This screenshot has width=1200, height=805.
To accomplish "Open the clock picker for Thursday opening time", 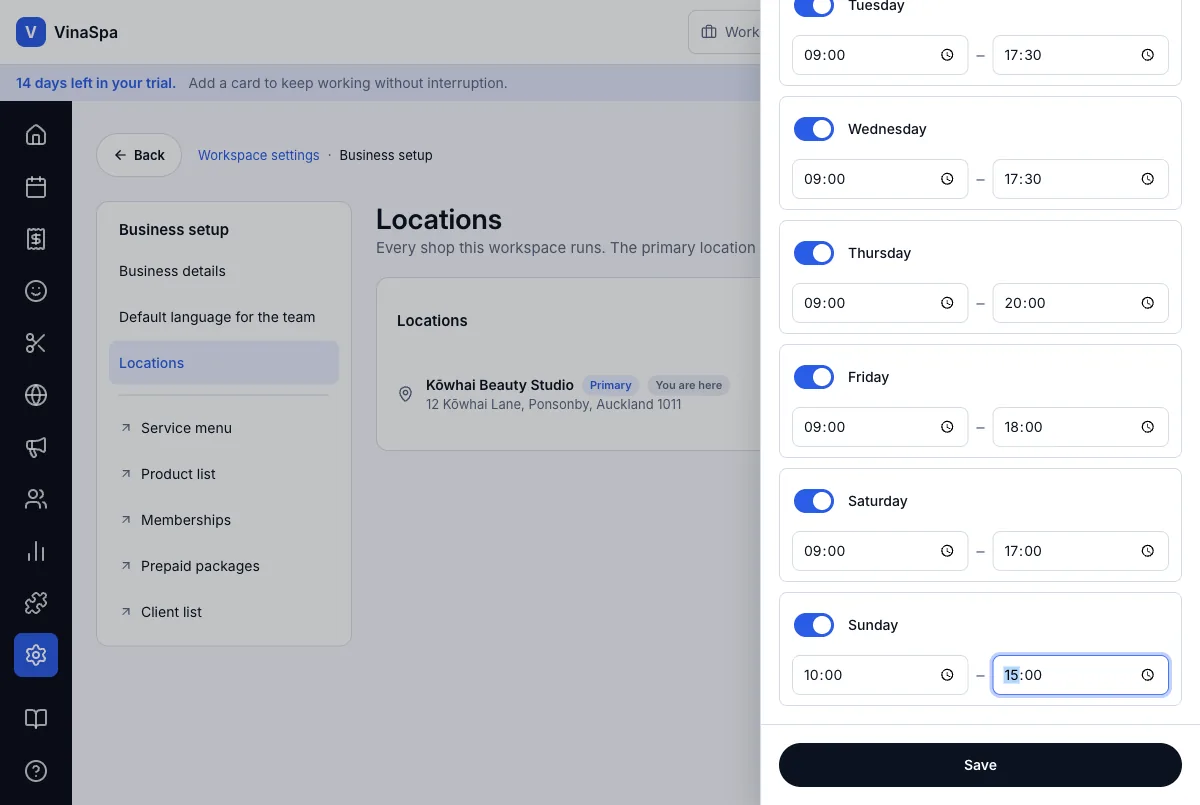I will 947,303.
